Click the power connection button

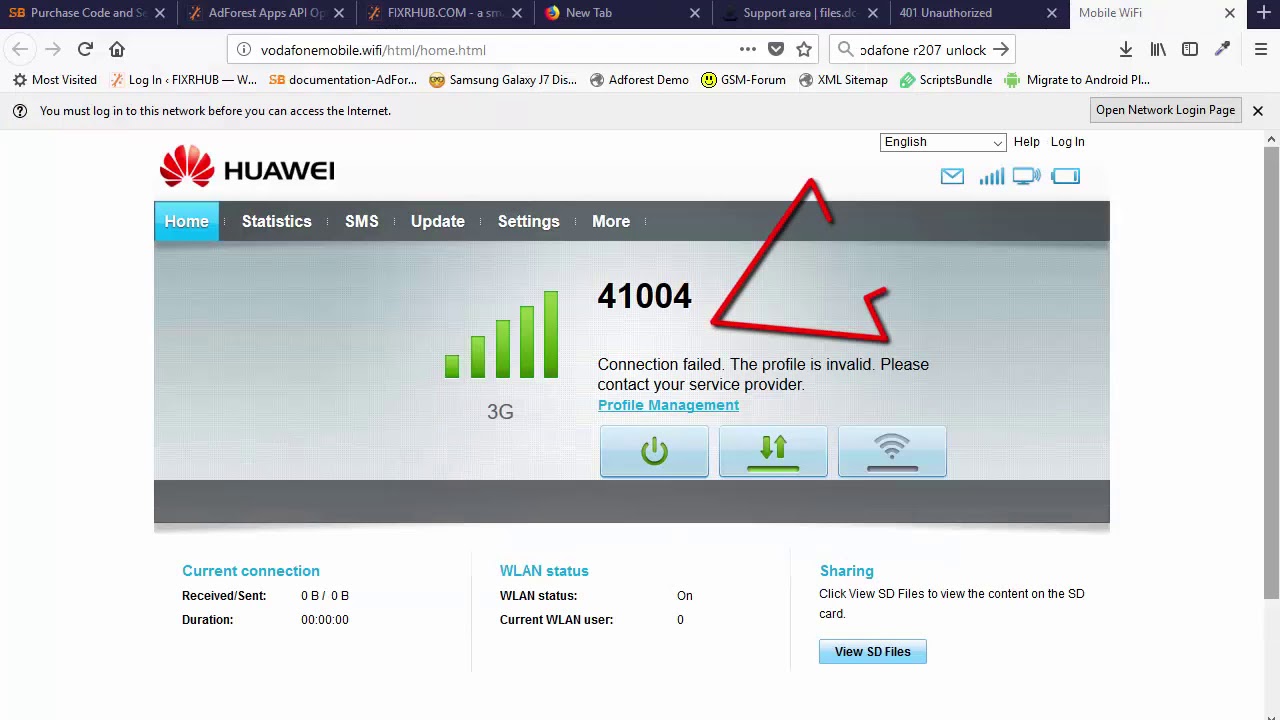tap(654, 452)
